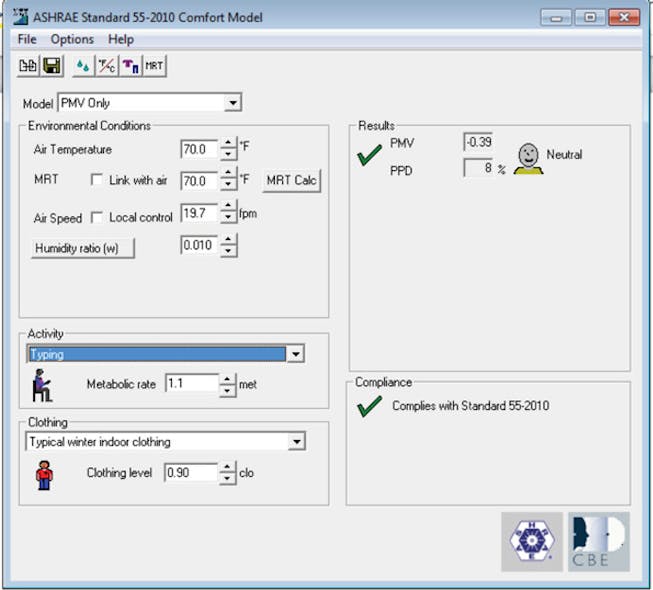The image size is (653, 590).
Task: Enable the MRT Link with air checkbox
Action: tap(97, 180)
